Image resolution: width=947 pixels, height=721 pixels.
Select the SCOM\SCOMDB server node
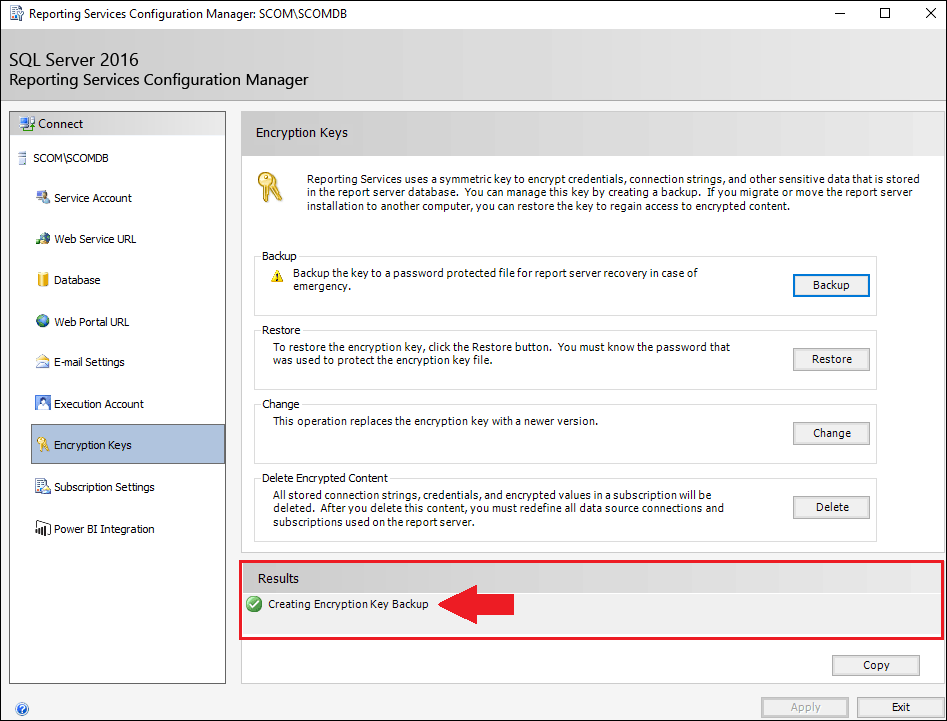point(71,158)
